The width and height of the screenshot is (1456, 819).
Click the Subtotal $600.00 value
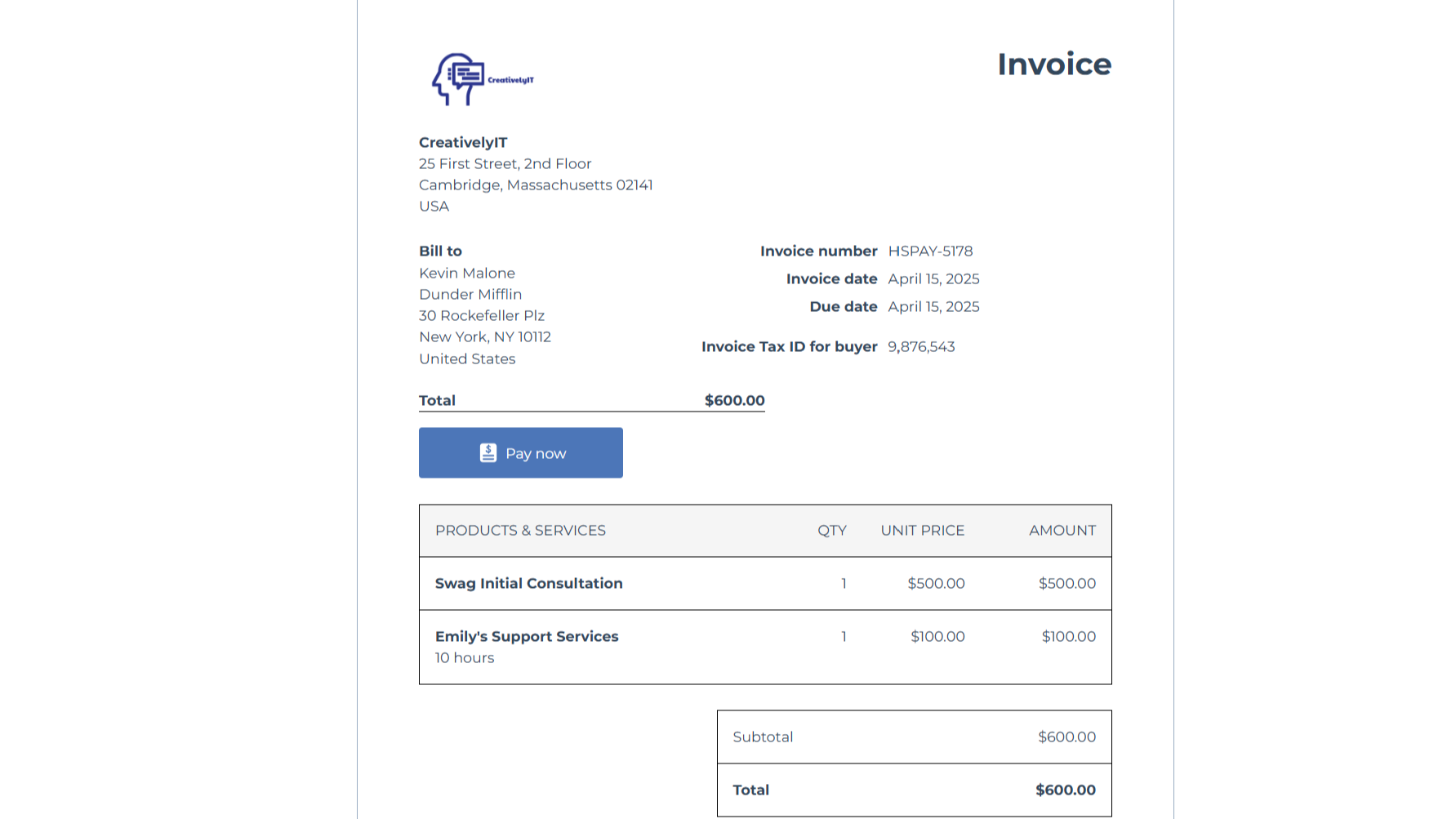(x=1066, y=737)
